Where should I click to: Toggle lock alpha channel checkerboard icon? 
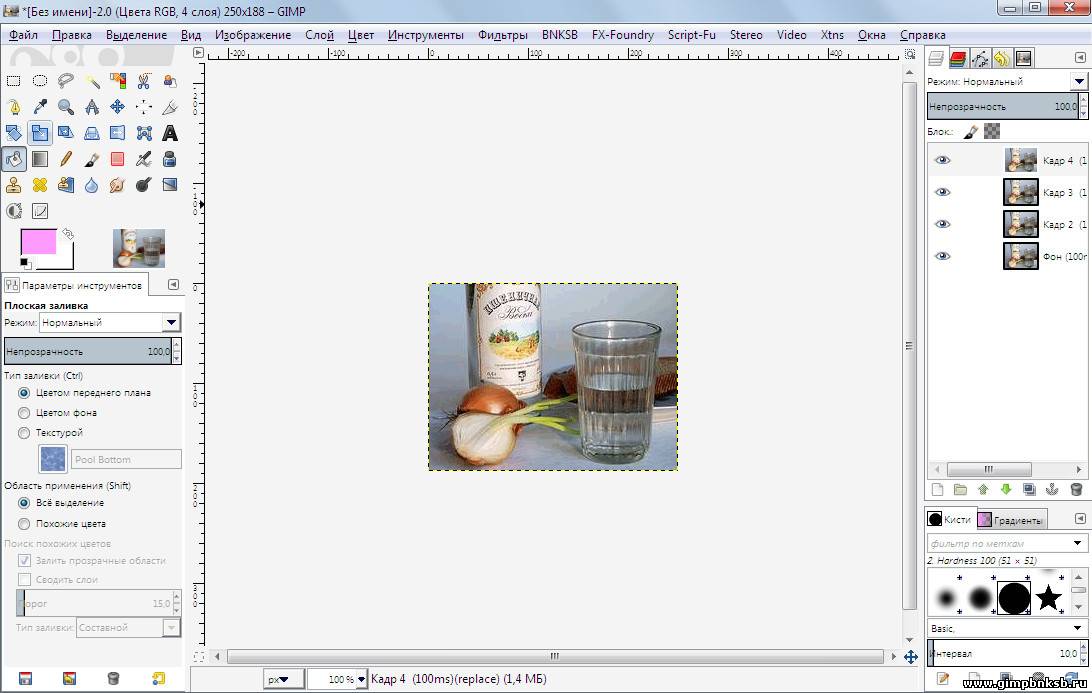pos(992,131)
